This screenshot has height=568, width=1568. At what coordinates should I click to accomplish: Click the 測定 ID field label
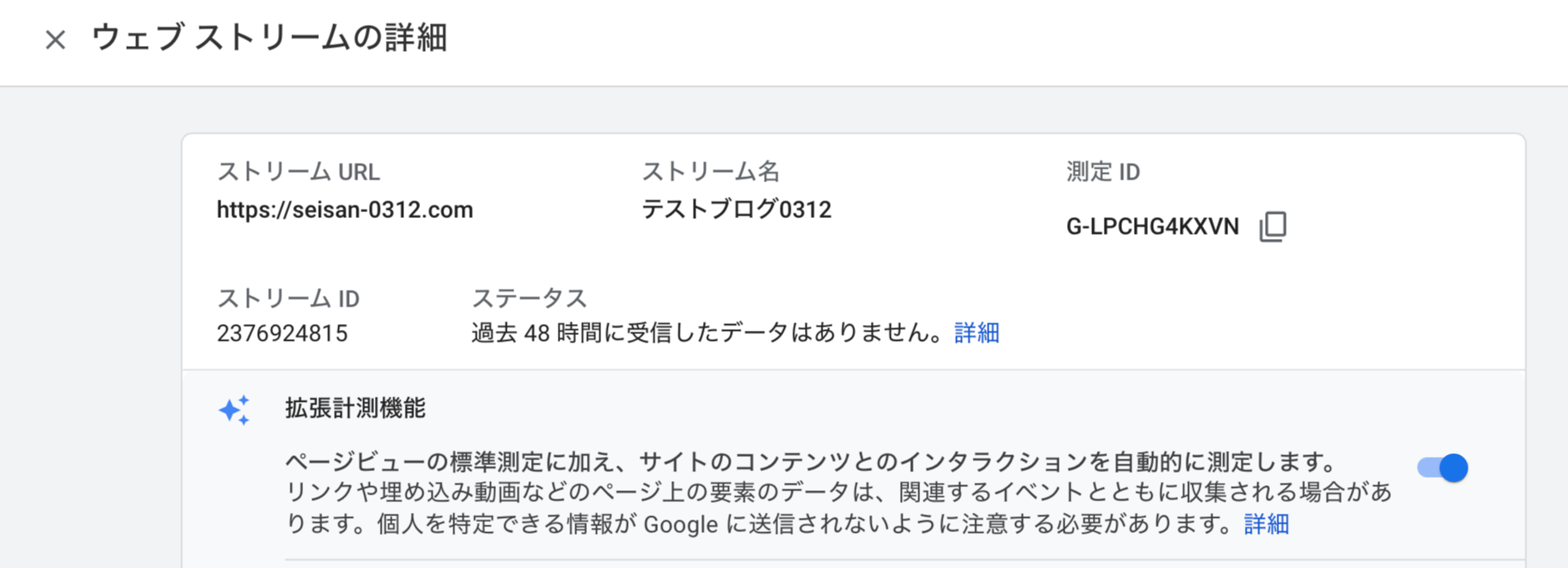(x=1102, y=172)
